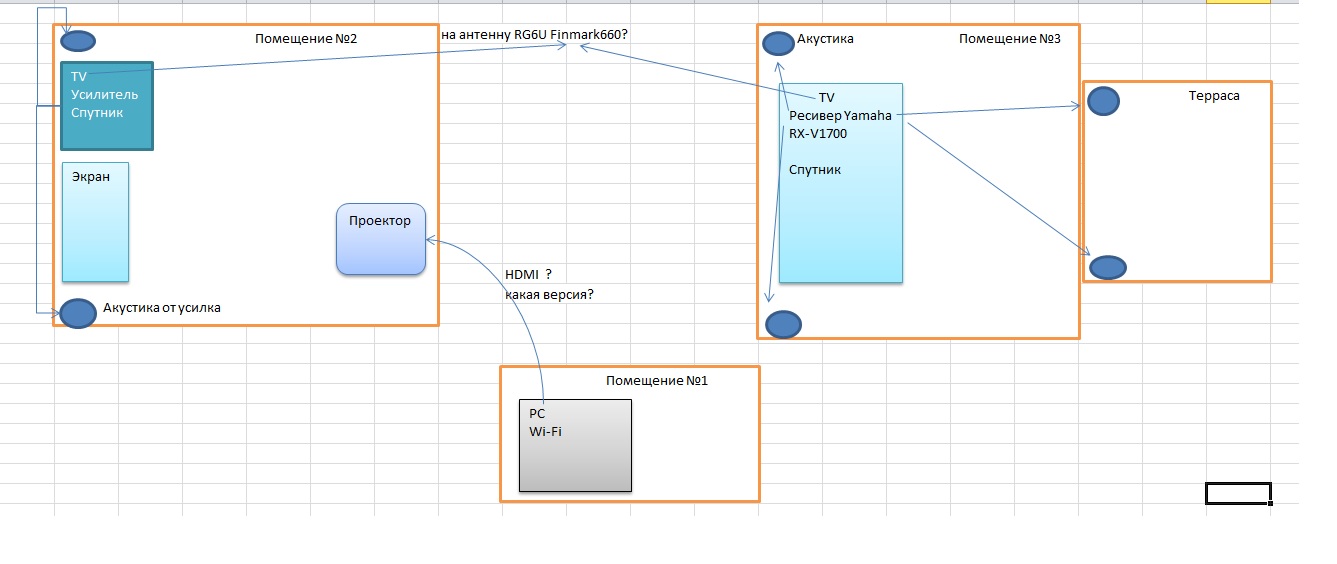1337x564 pixels.
Task: Select the Проектор rounded shape
Action: 381,239
